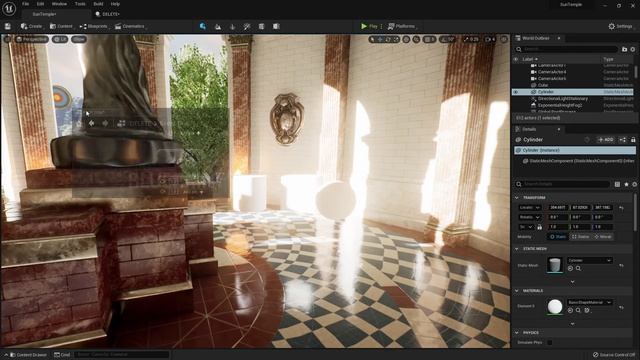Use selected asset arrow for Element 0 material
Screen dimensions: 640x360
[570, 311]
